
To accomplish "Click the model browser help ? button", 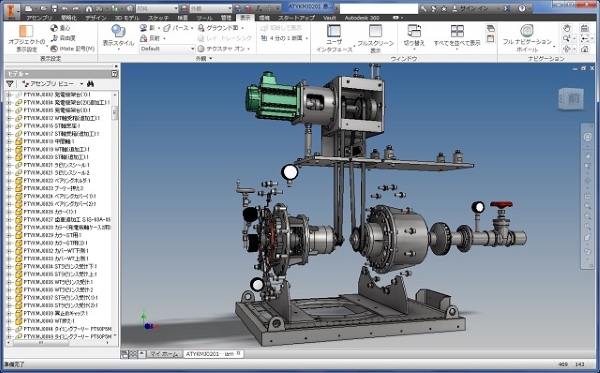I will click(114, 74).
